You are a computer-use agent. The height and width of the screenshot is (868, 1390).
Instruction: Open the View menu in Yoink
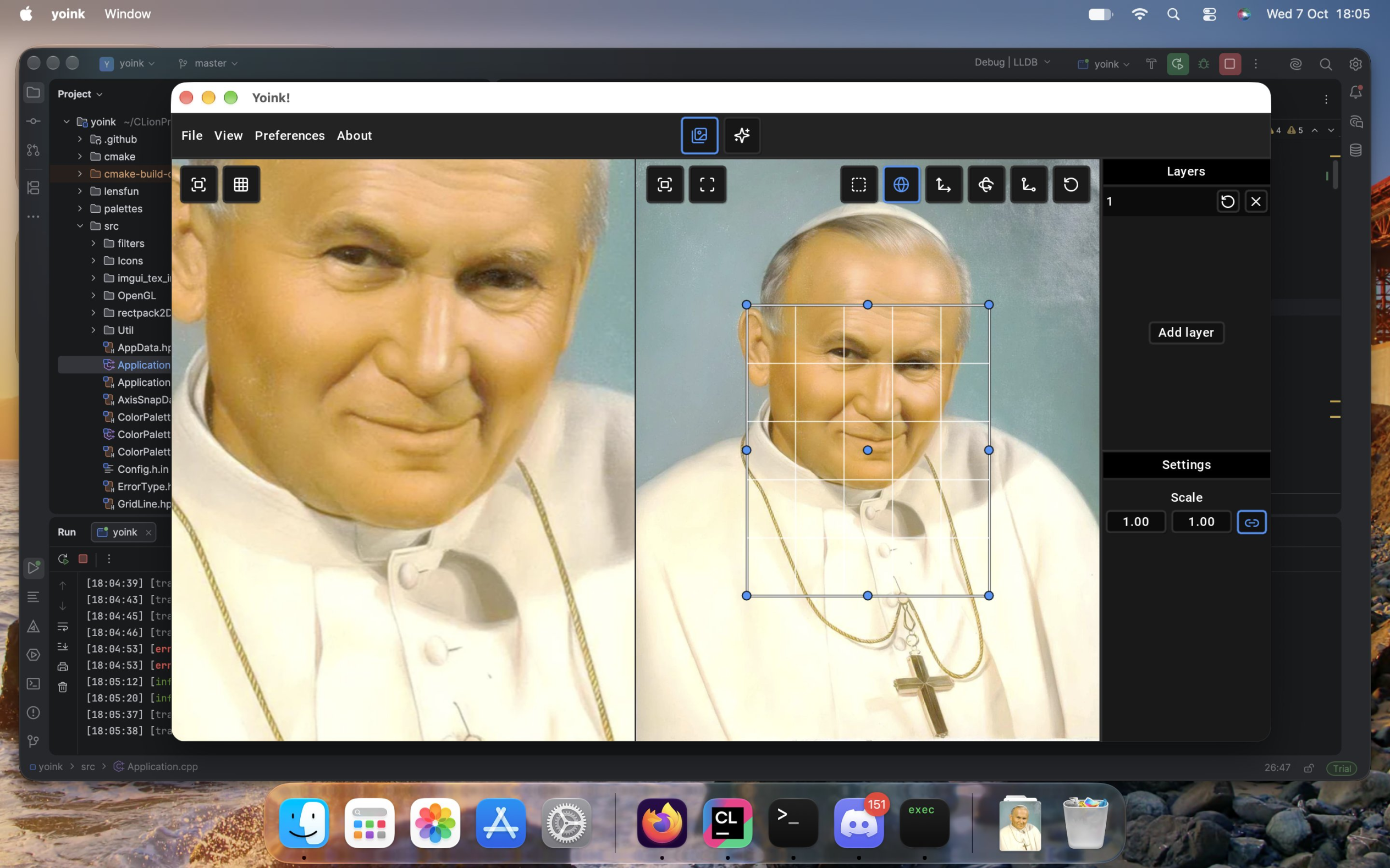(229, 135)
